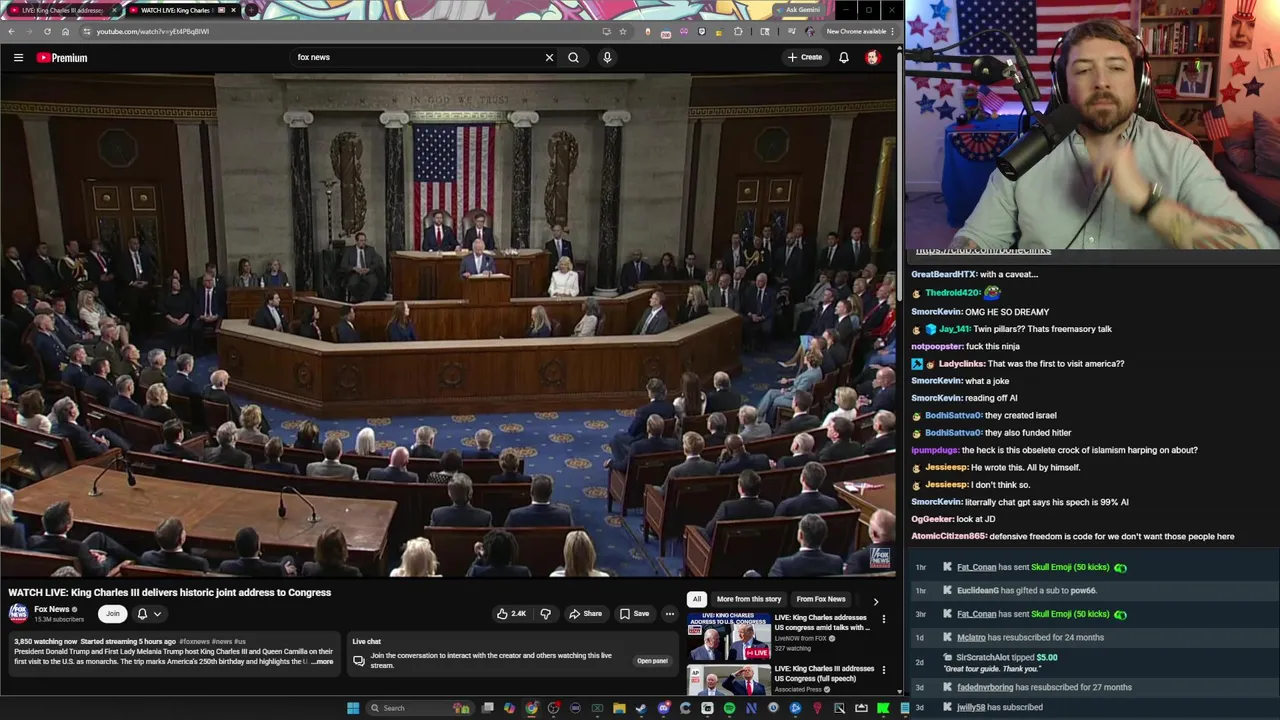
Task: Open the #foxnews hashtag link
Action: 194,641
